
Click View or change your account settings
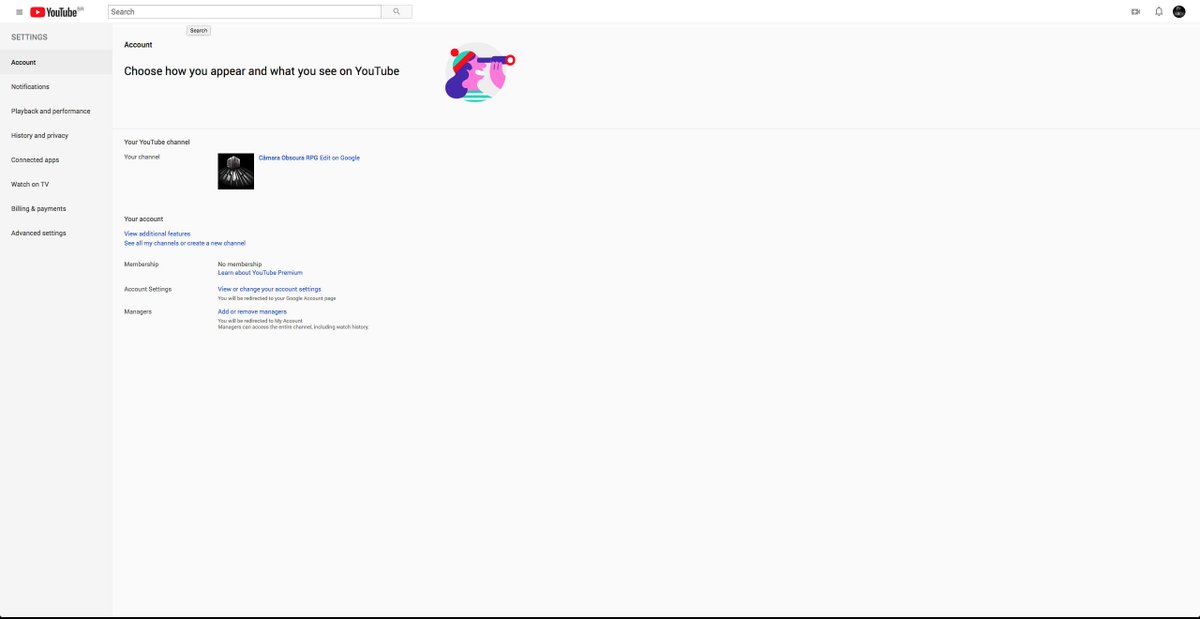(270, 289)
